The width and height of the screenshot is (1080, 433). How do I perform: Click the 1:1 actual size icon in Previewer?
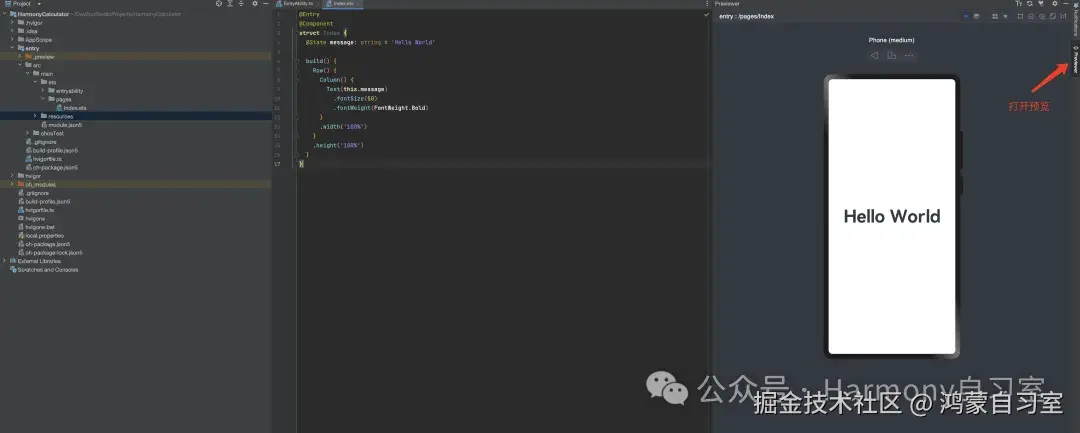pyautogui.click(x=1063, y=17)
